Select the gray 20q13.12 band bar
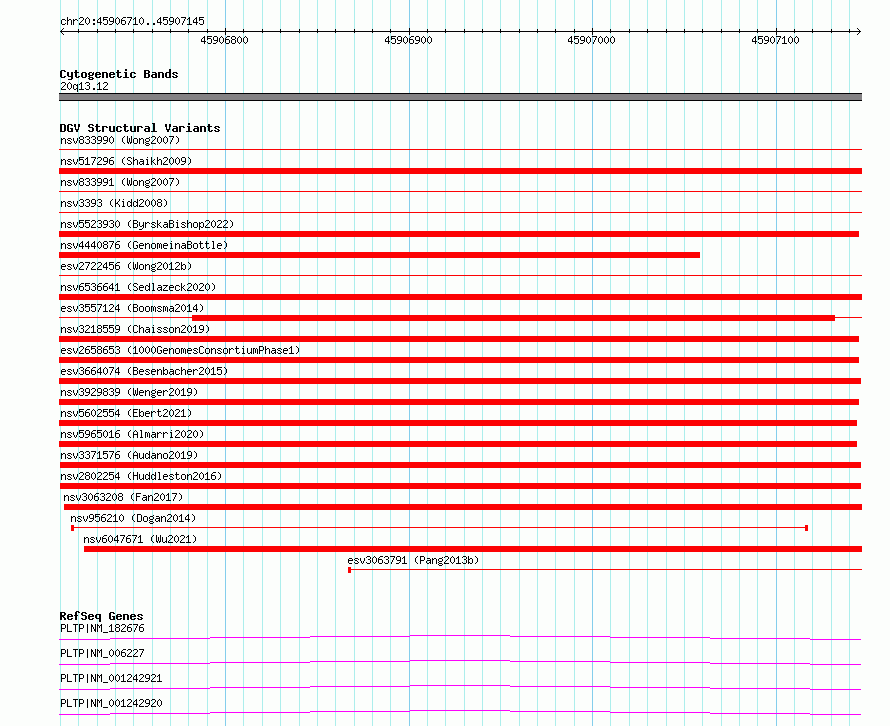Screen dimensions: 890x726 (460, 97)
